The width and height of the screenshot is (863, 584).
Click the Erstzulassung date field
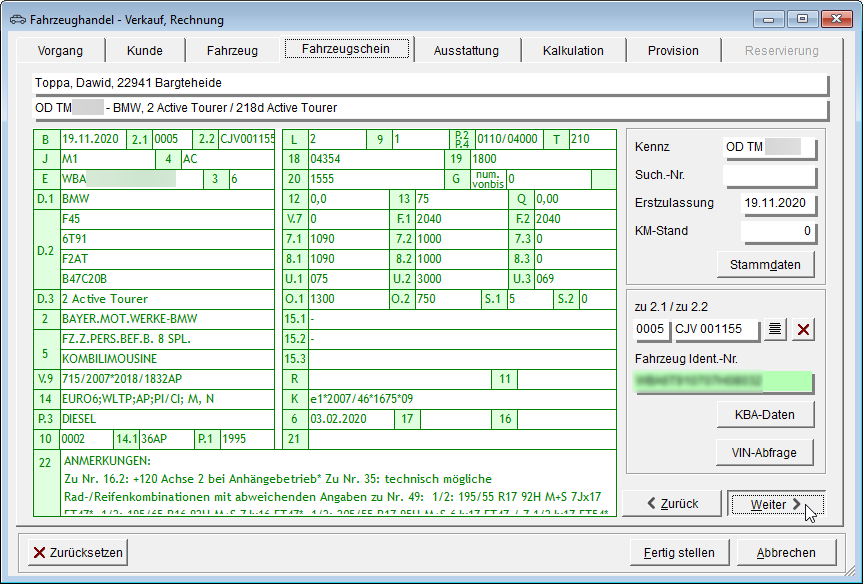tap(778, 203)
